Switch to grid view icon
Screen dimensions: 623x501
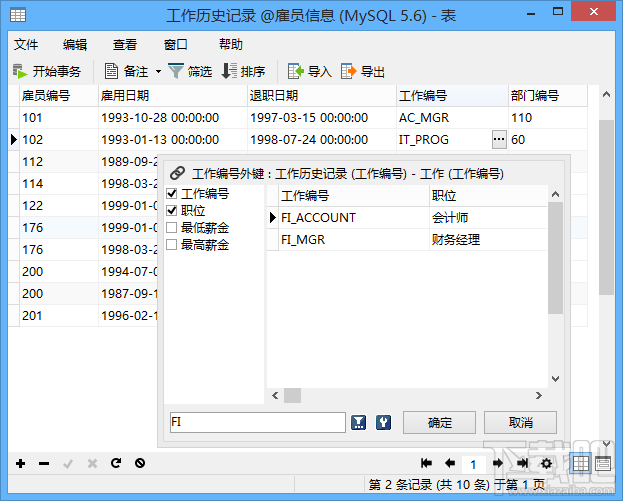[x=580, y=463]
